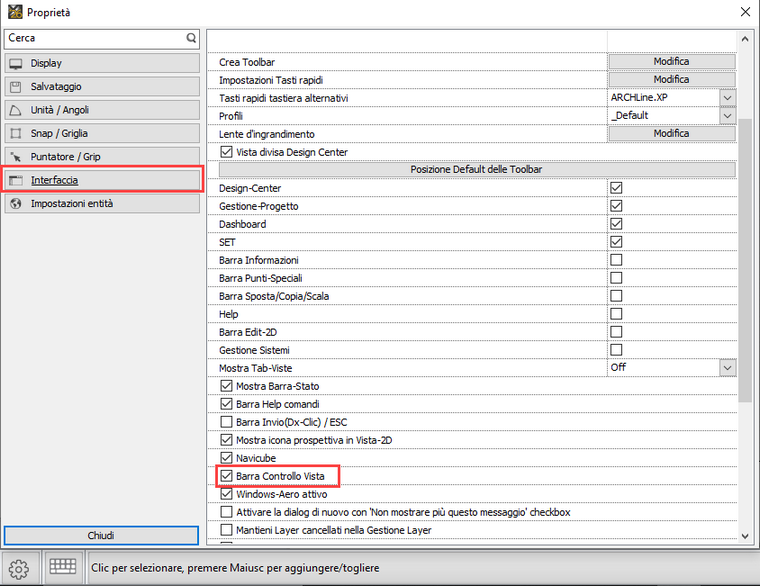Click the vertical scrollbar thumb
Screen dimensions: 760x586
745,260
